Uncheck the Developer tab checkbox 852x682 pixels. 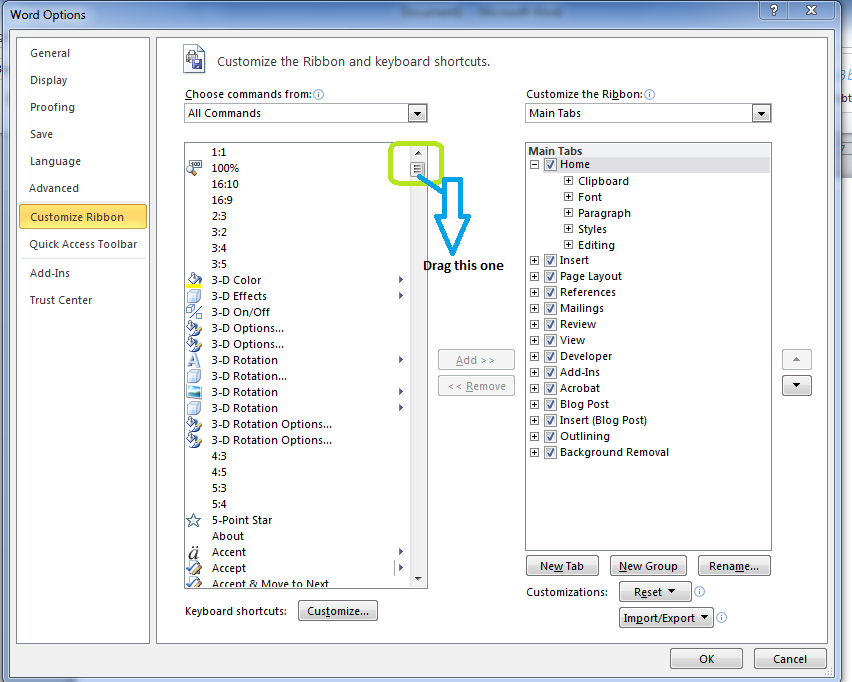pyautogui.click(x=548, y=356)
